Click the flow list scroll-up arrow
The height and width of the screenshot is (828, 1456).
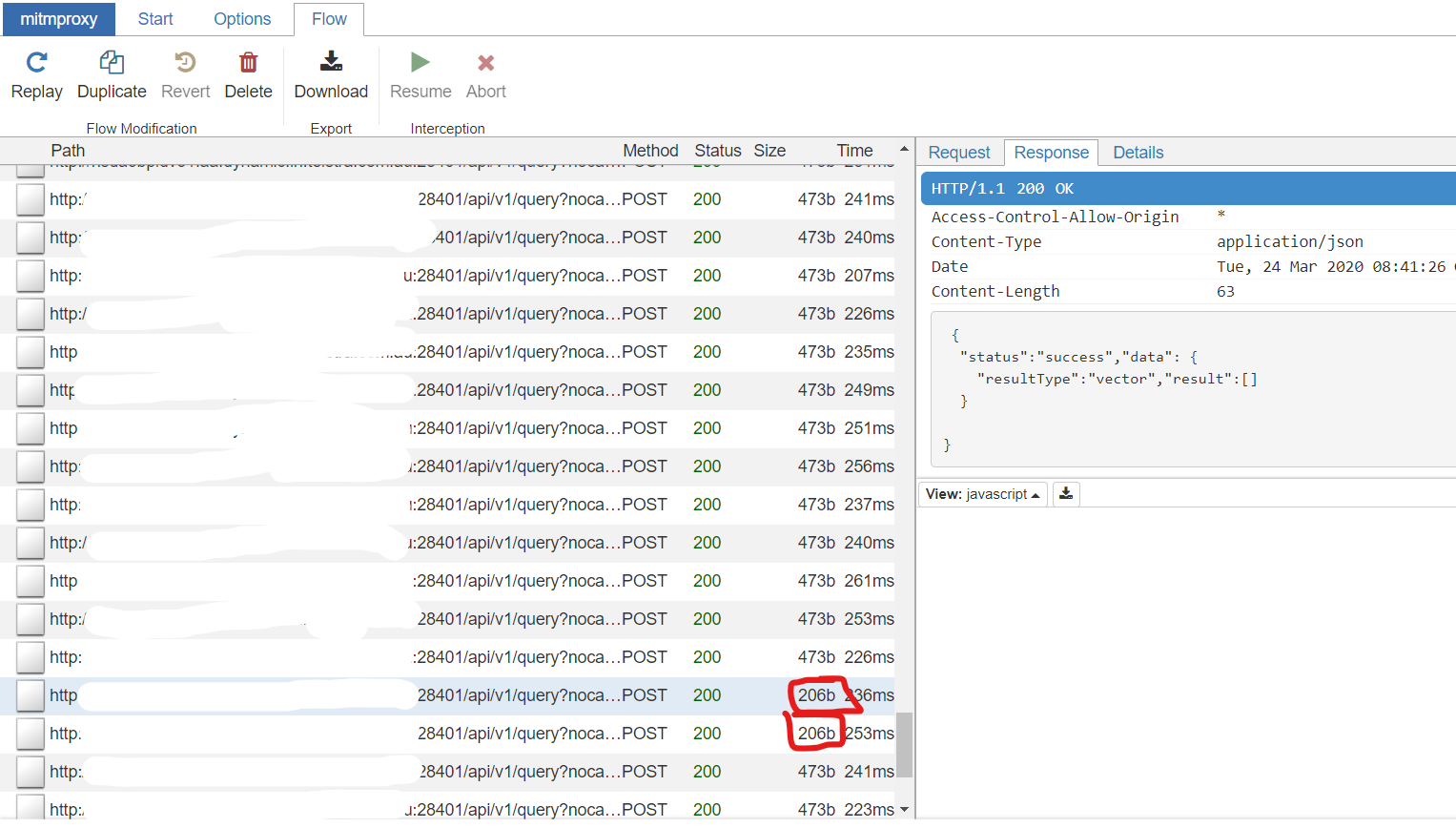(904, 150)
